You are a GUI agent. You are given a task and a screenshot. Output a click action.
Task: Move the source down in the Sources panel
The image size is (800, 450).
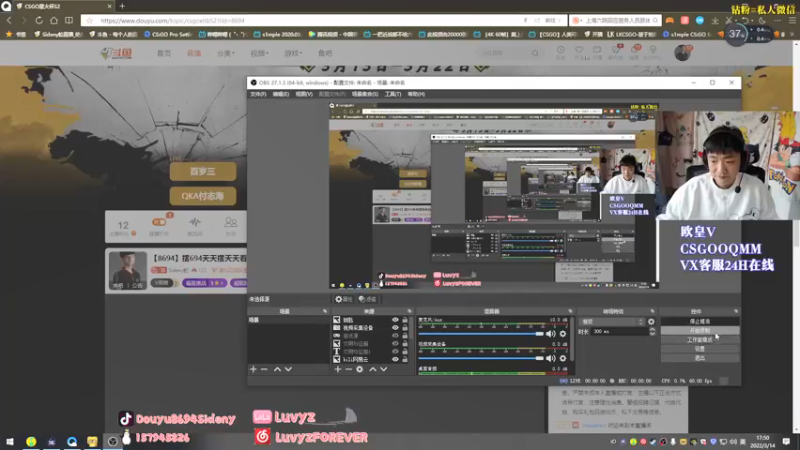[384, 369]
